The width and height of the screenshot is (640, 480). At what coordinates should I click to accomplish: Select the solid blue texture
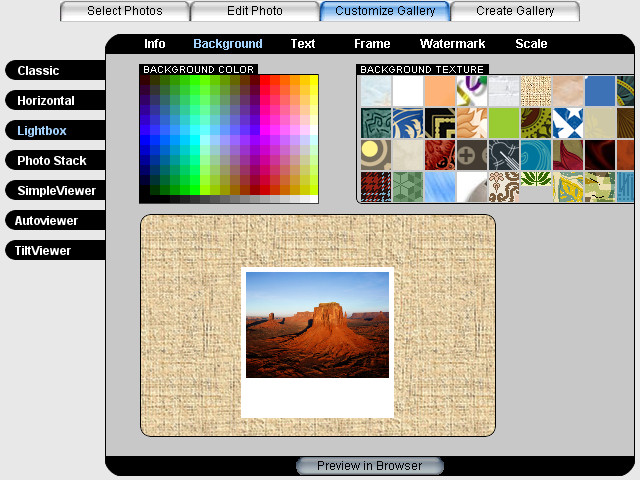[x=600, y=91]
